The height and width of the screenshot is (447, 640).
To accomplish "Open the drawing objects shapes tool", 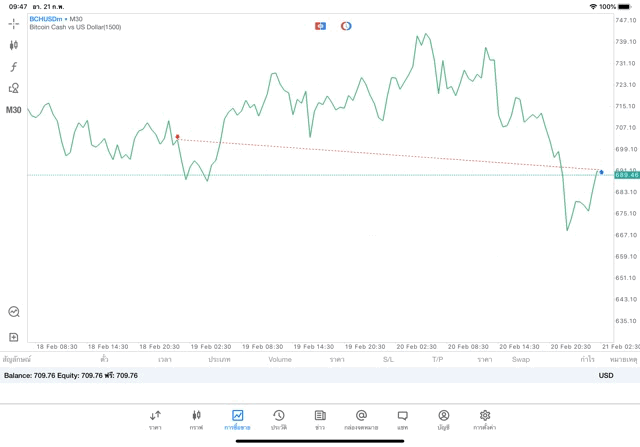I will point(14,88).
